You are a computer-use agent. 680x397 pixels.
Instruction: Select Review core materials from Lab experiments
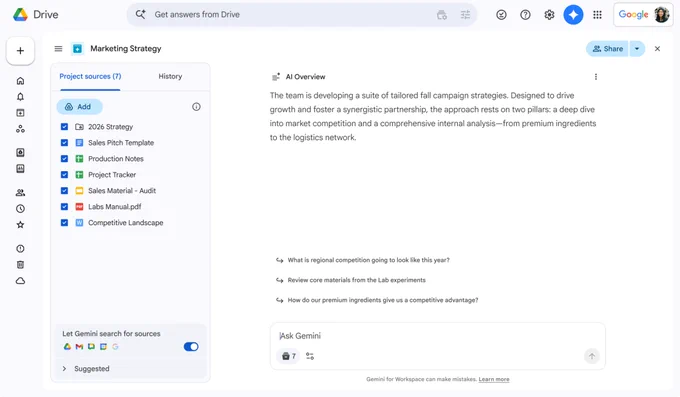(x=356, y=280)
